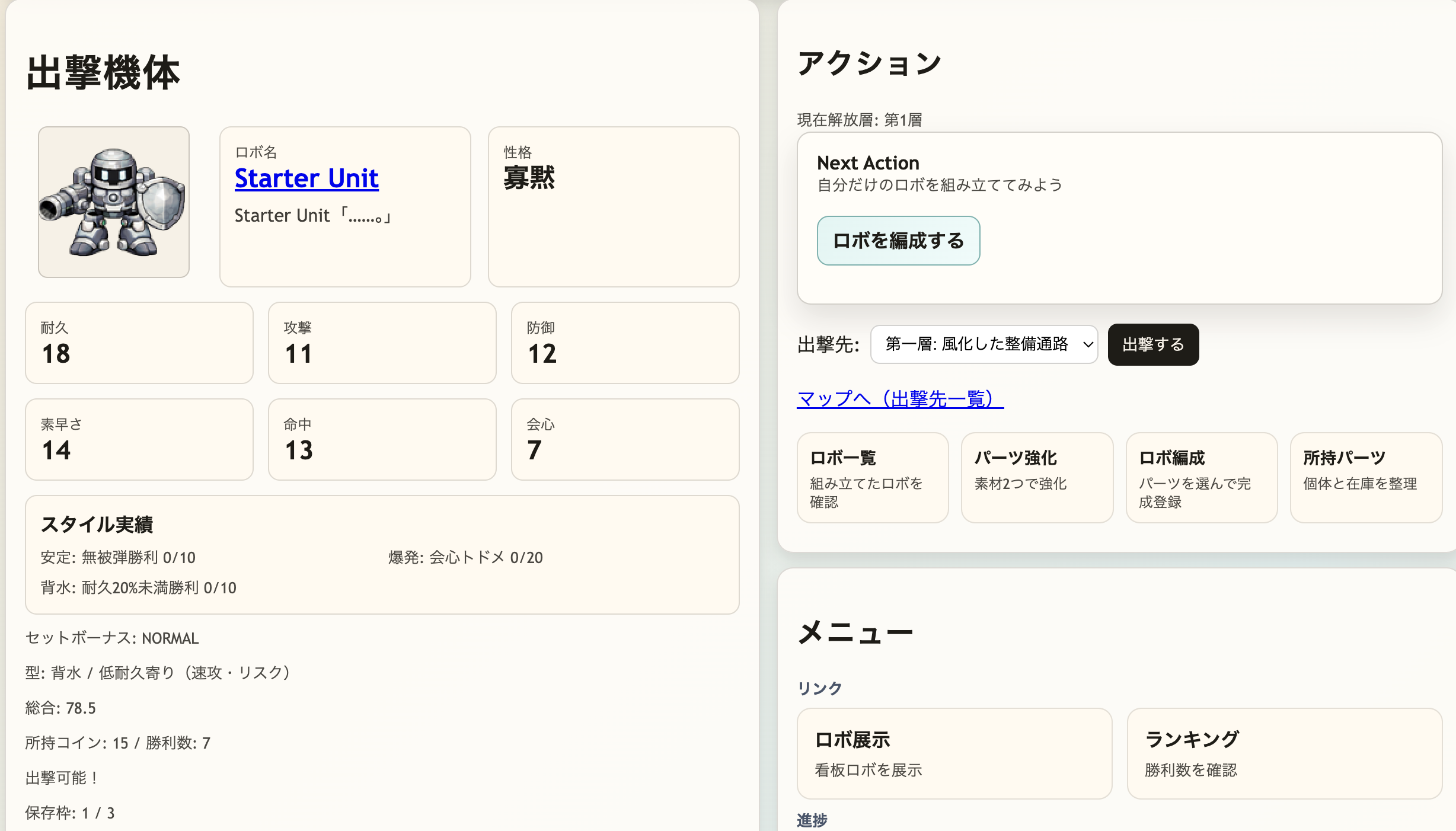Open the パーツ強化 card

pyautogui.click(x=1036, y=478)
